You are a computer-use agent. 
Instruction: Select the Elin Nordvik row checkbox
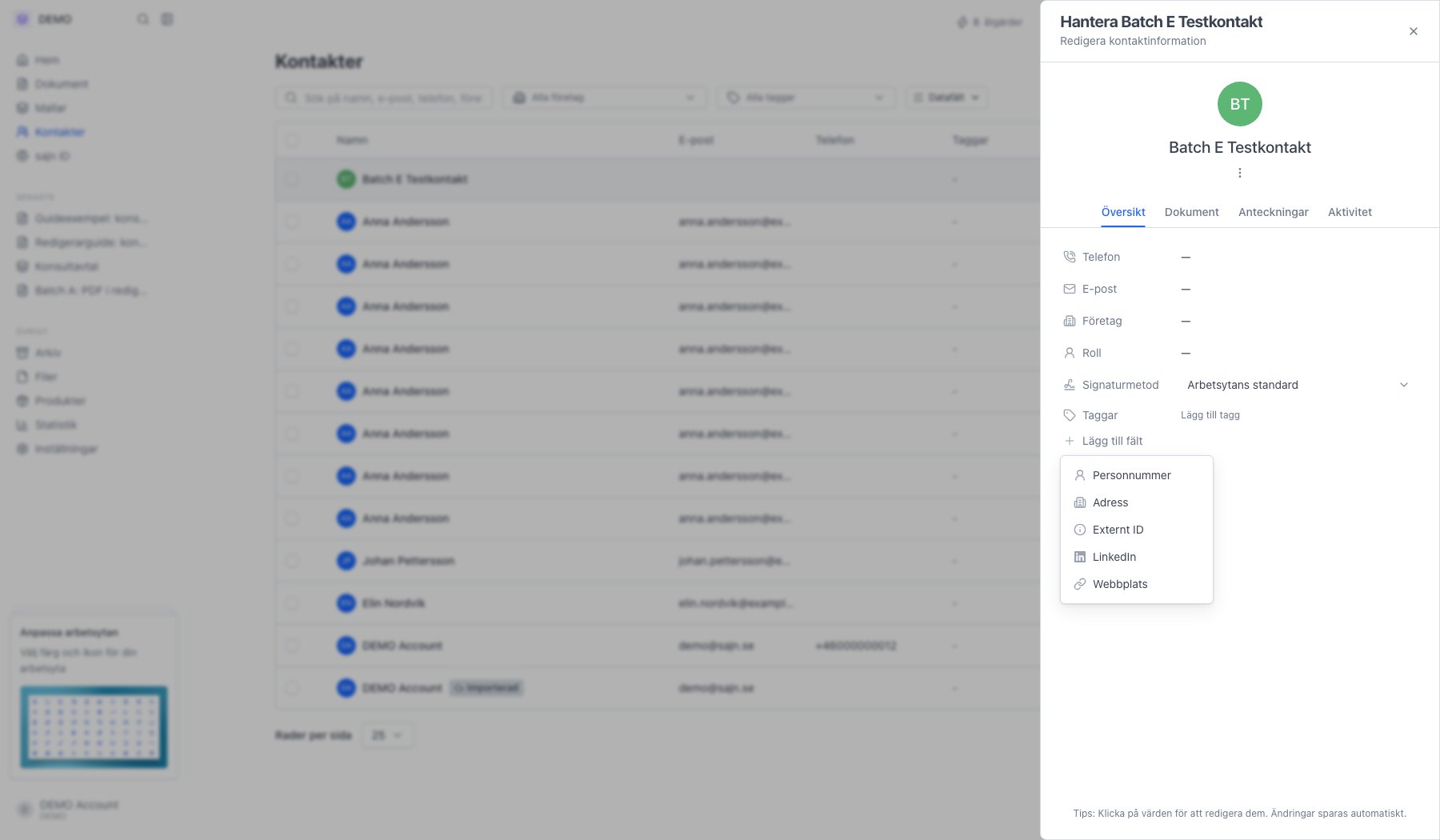pos(292,603)
